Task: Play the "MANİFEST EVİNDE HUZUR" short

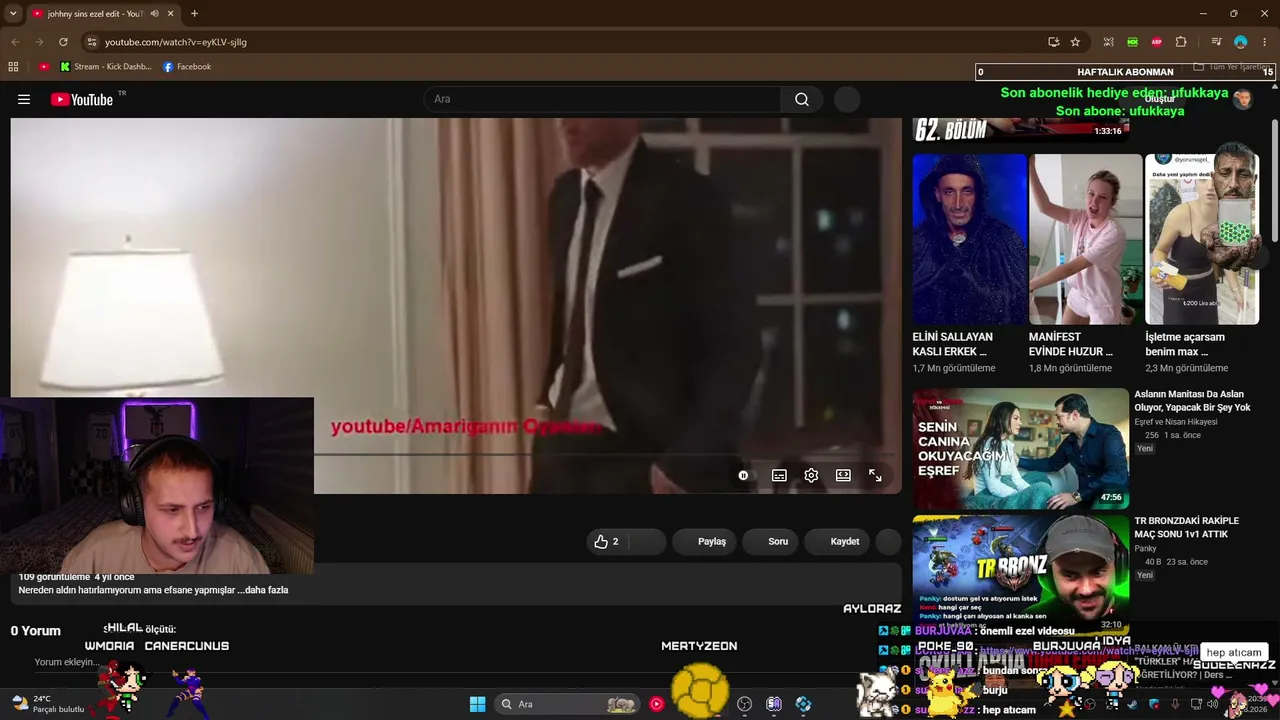Action: 1085,239
